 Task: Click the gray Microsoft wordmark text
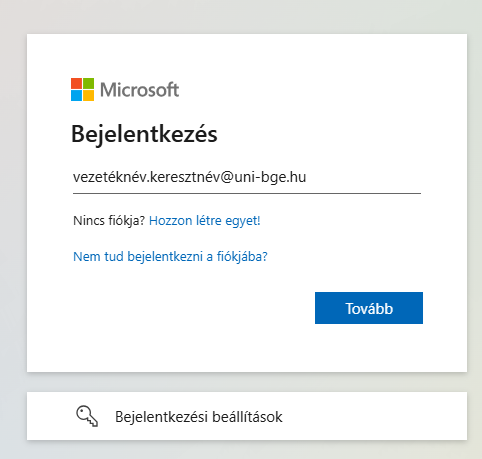pos(140,90)
